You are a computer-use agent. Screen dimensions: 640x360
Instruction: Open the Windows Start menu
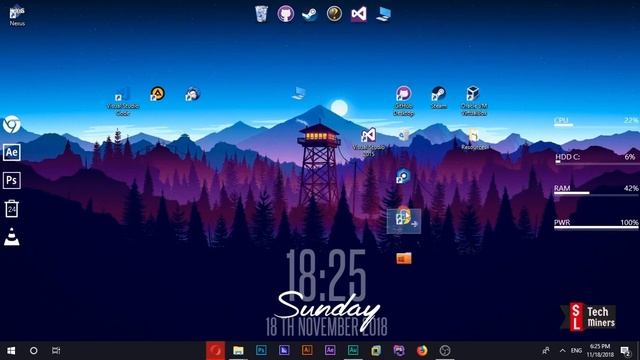pos(11,351)
